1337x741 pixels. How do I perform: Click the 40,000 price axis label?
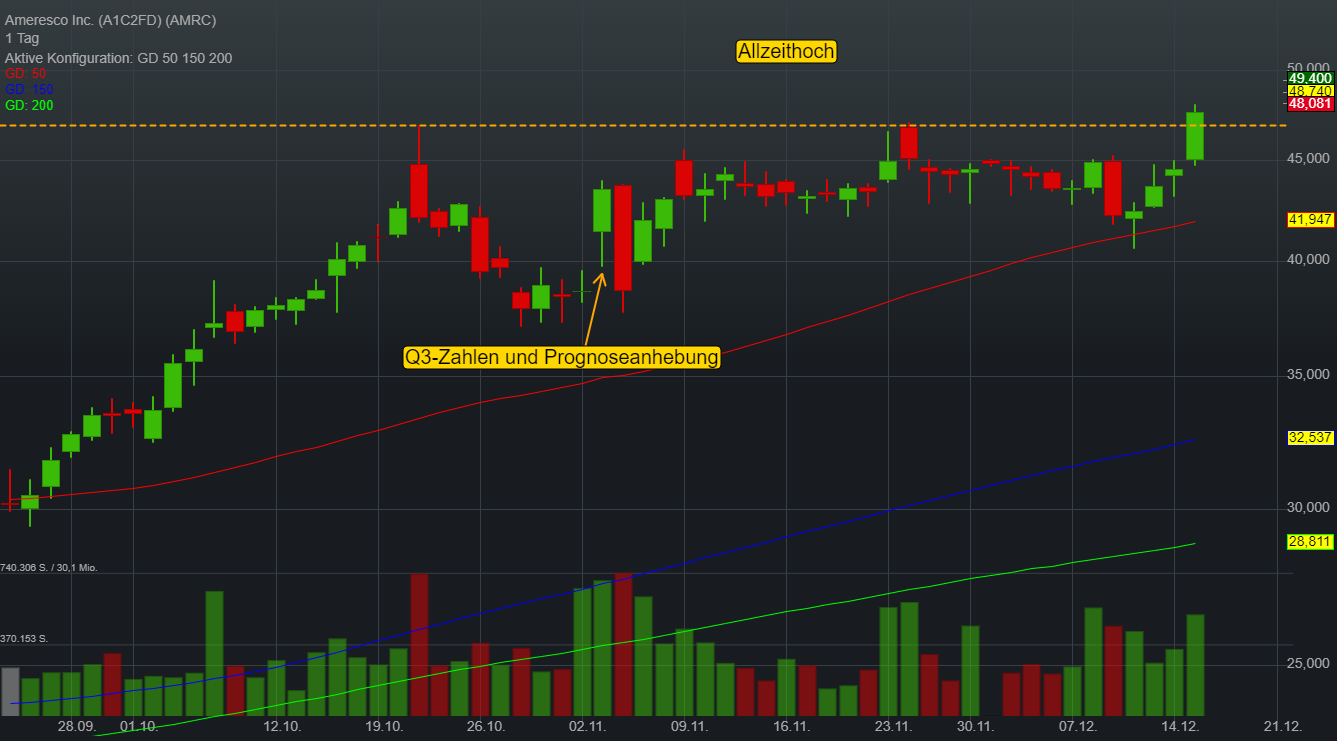click(1309, 259)
